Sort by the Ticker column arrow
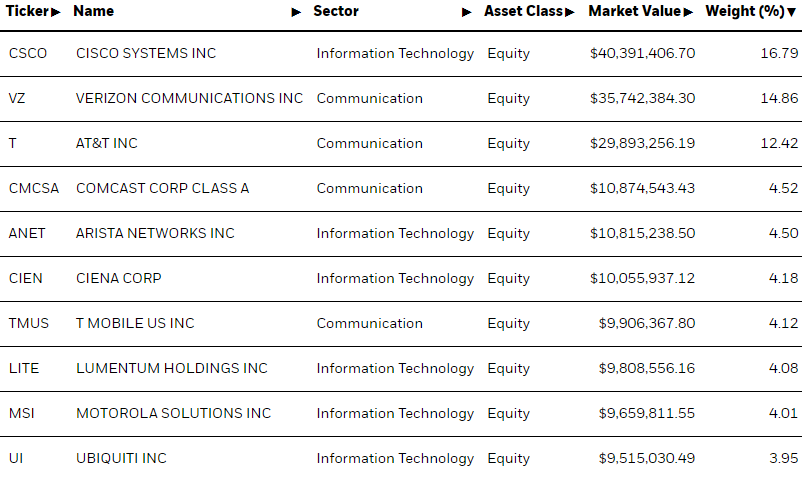 click(x=56, y=12)
